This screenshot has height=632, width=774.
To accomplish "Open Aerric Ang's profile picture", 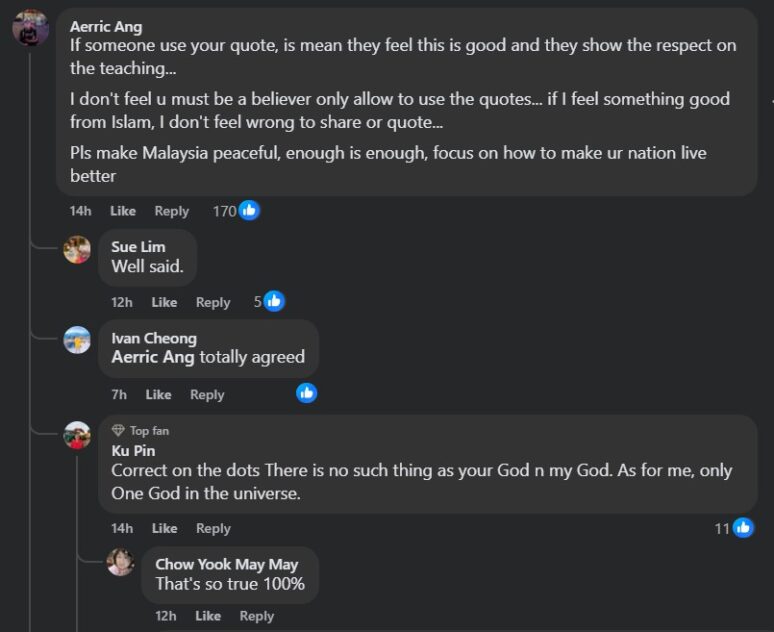I will 31,28.
